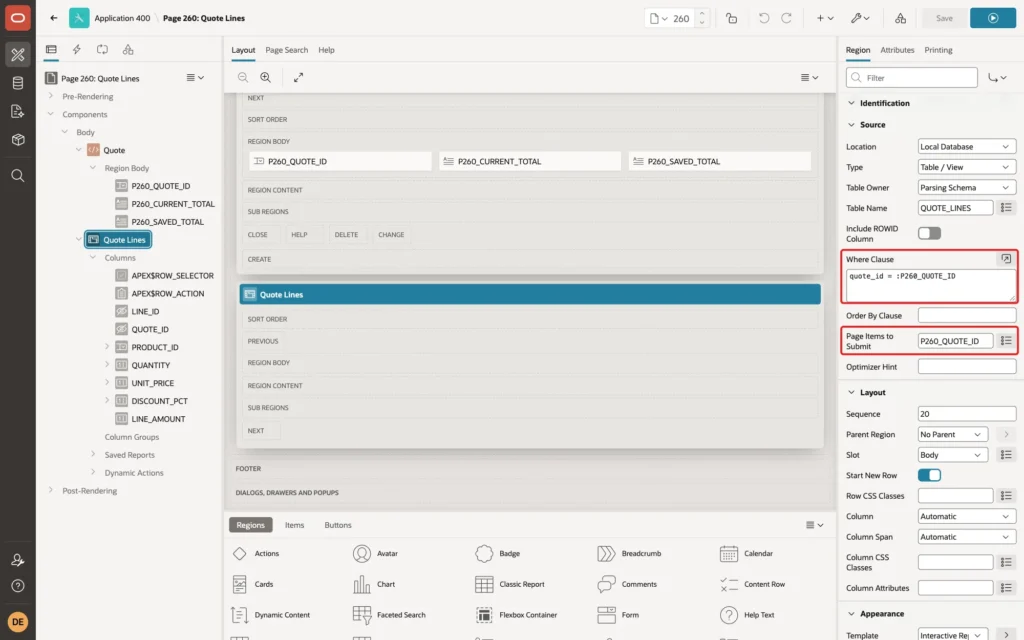Open SQL Workshop database icon
Image resolution: width=1024 pixels, height=640 pixels.
click(x=18, y=83)
